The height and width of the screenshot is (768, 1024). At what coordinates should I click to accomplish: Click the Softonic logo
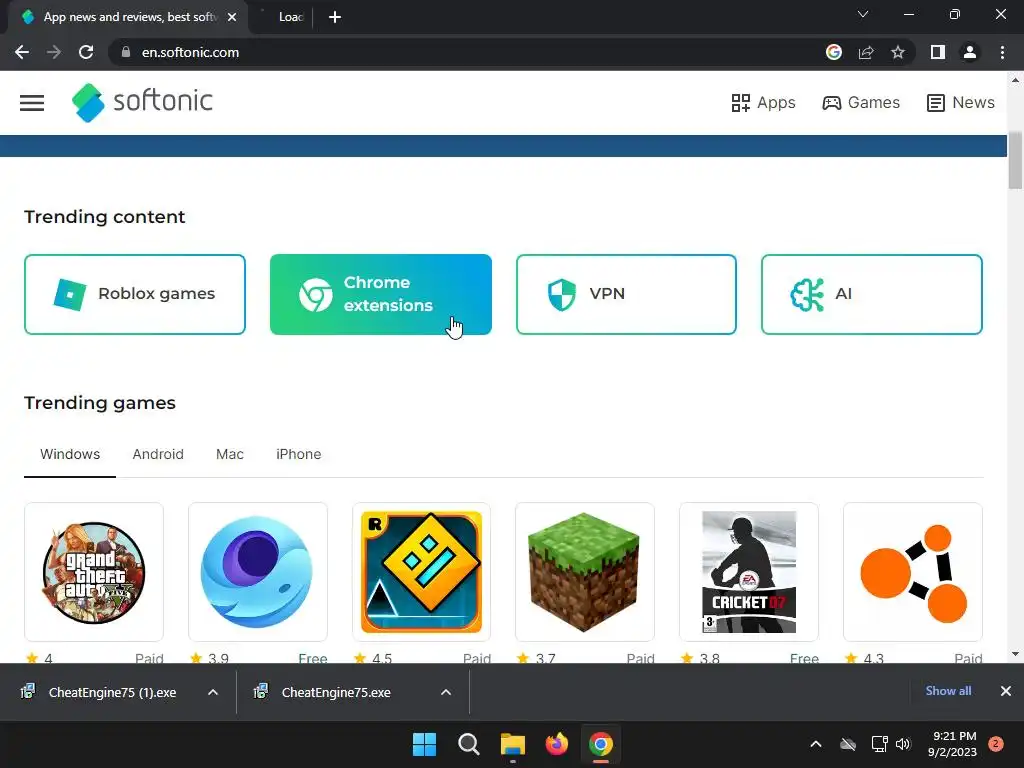click(x=142, y=103)
